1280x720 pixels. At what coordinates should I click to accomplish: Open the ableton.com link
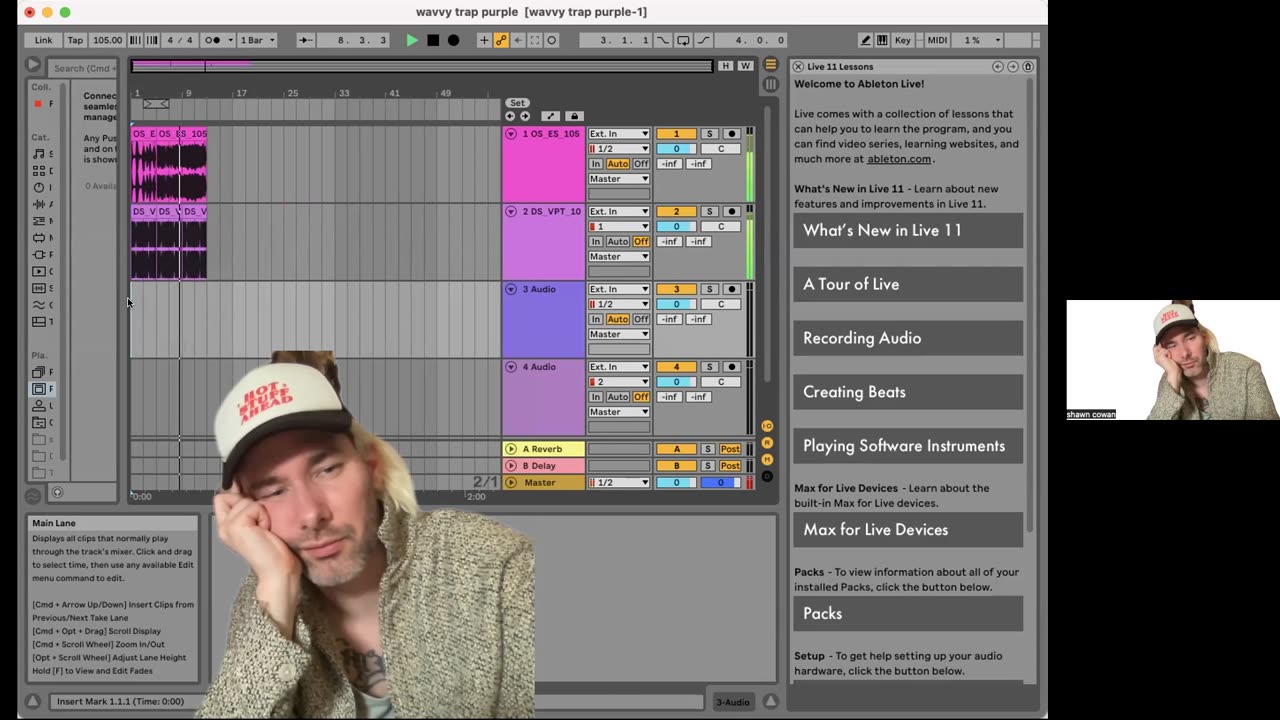(899, 158)
